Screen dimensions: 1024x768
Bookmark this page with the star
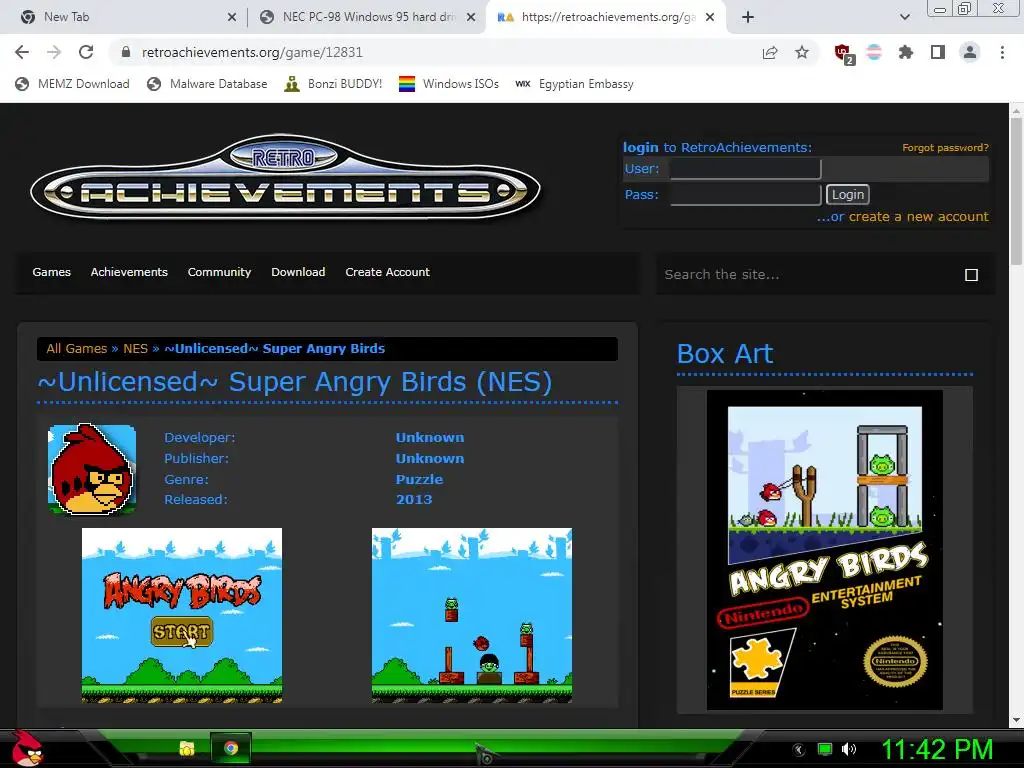tap(802, 52)
